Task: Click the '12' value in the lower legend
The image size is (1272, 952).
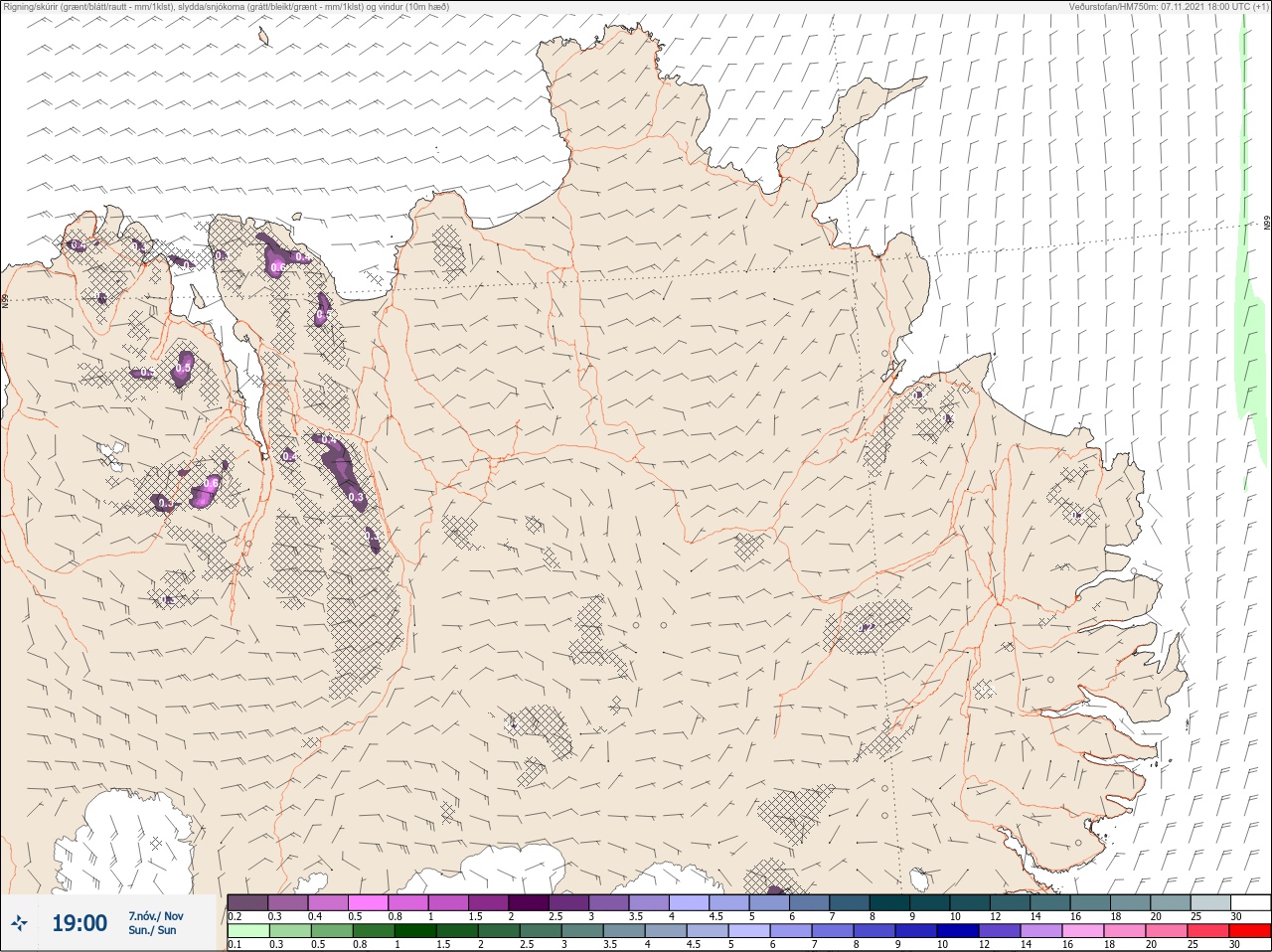Action: point(984,945)
